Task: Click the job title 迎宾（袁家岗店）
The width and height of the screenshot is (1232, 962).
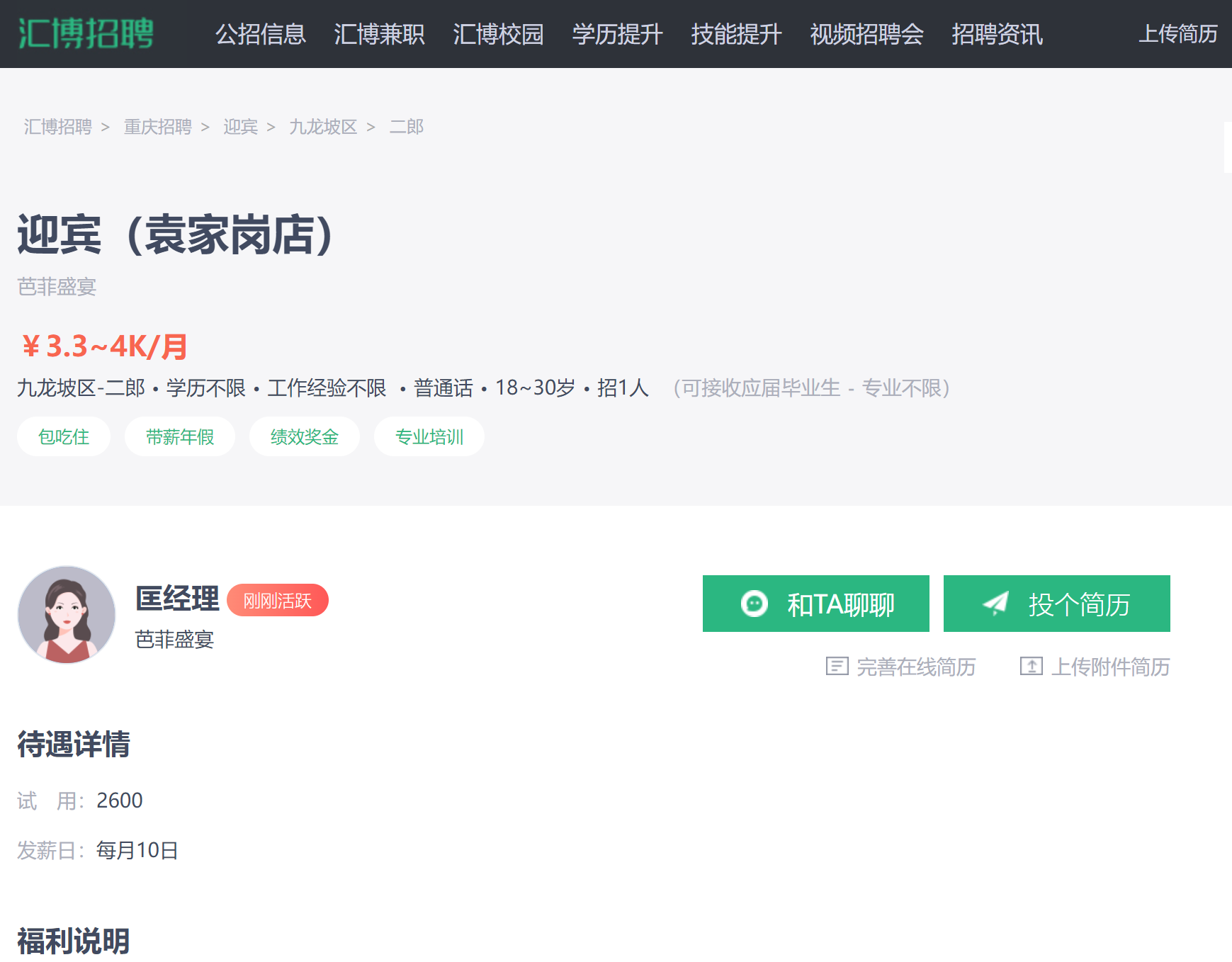Action: [x=175, y=234]
